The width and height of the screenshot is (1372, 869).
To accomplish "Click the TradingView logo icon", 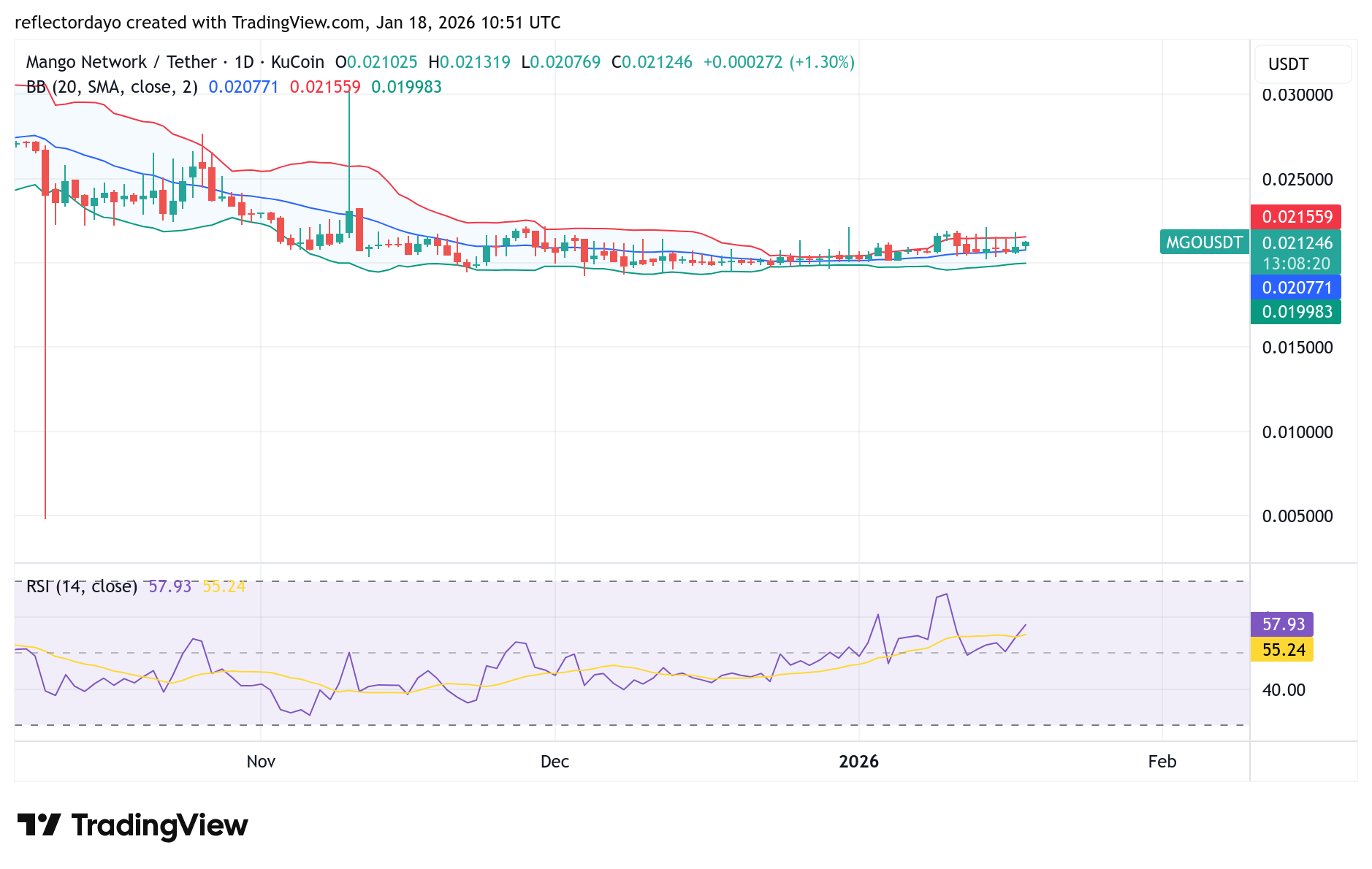I will point(39,825).
